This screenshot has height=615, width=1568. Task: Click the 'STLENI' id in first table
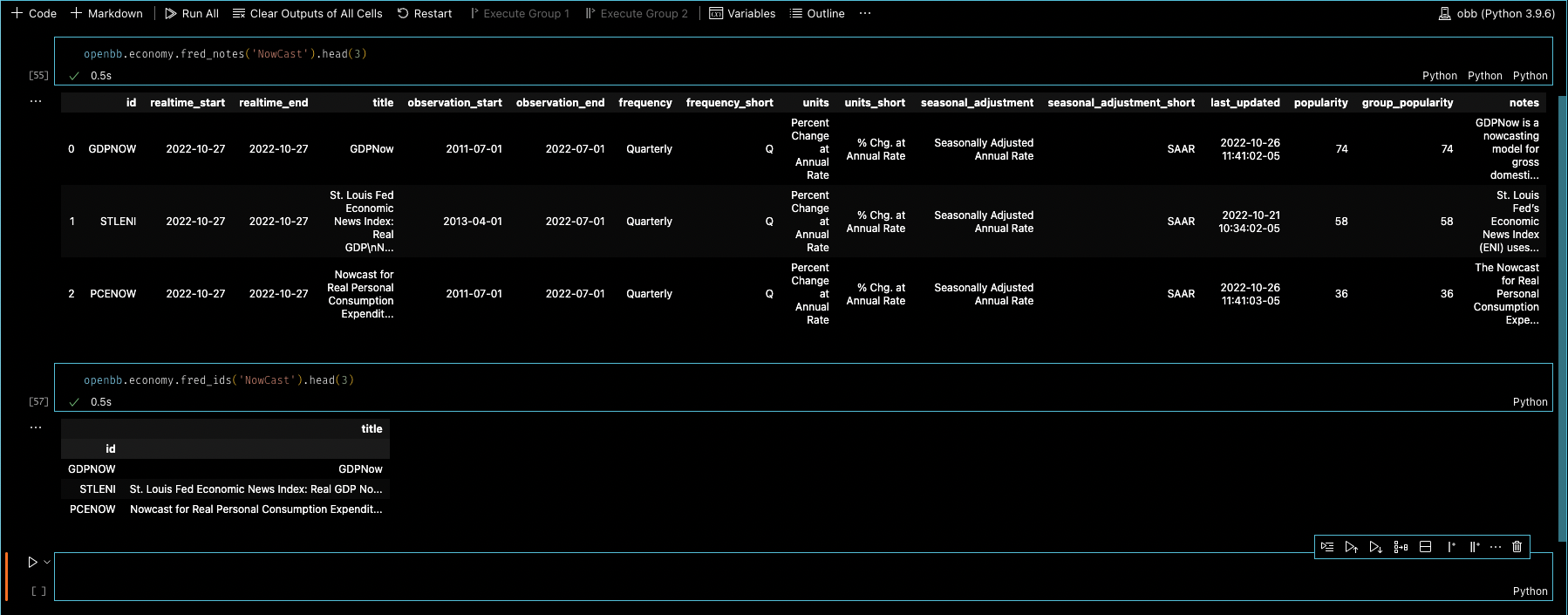118,222
